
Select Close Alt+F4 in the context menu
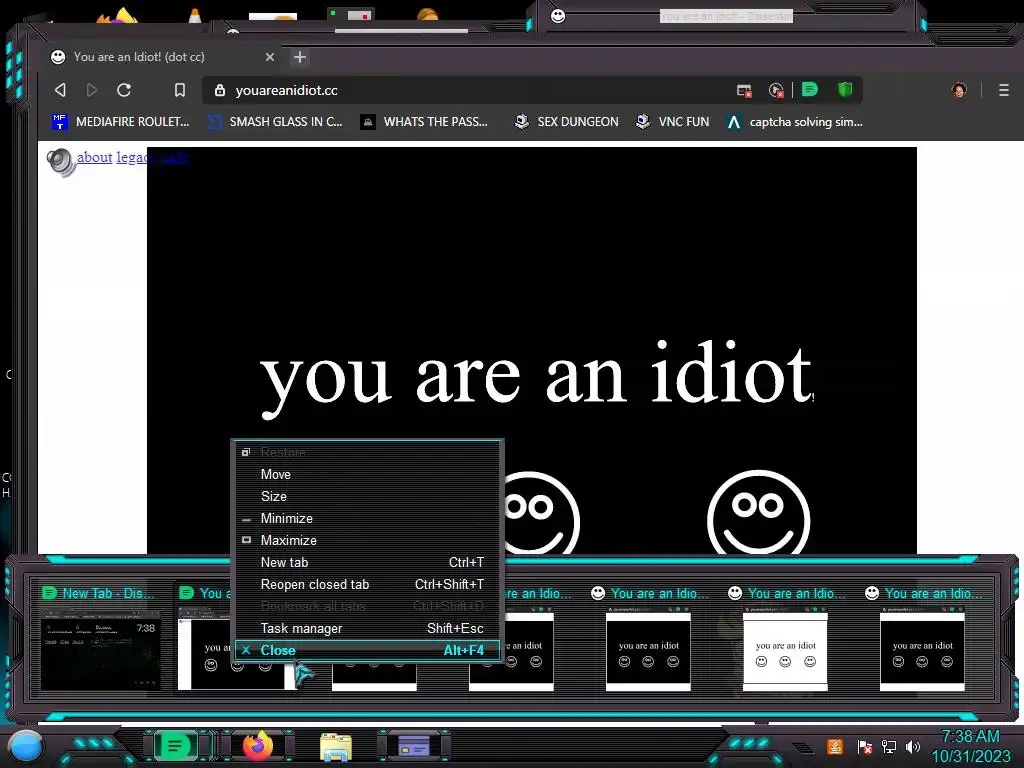[368, 650]
